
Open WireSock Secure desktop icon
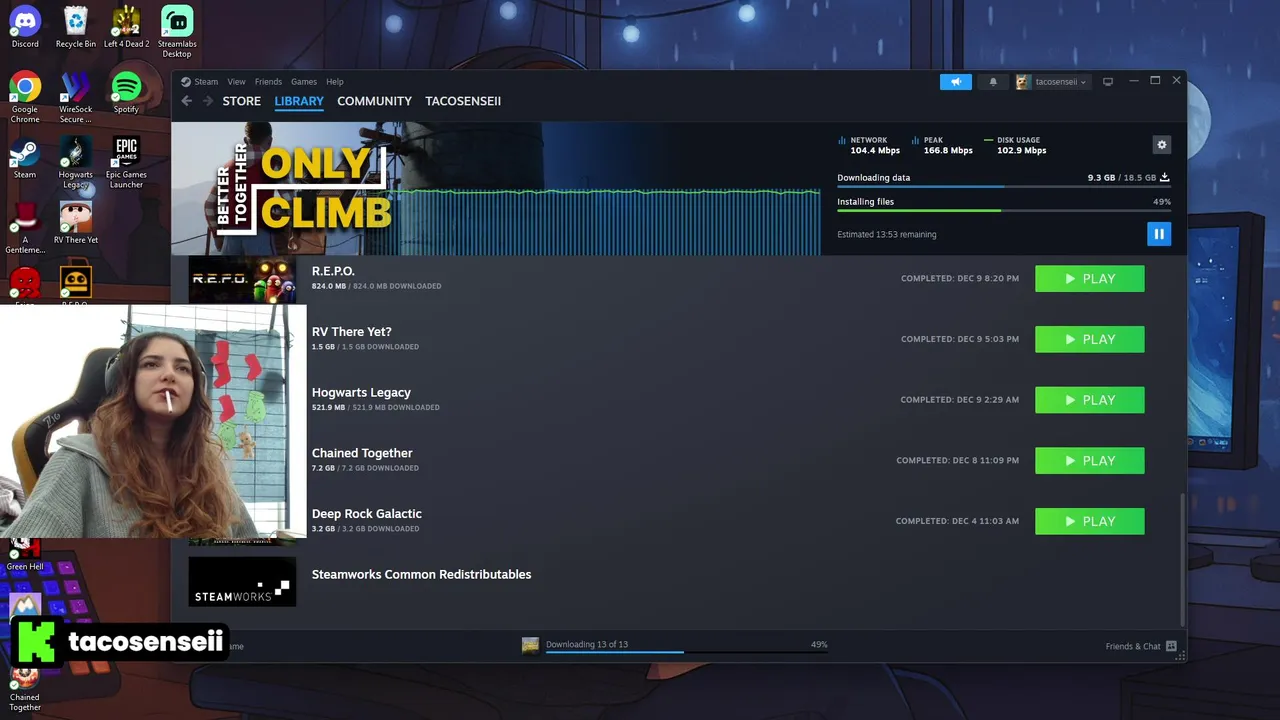(75, 97)
